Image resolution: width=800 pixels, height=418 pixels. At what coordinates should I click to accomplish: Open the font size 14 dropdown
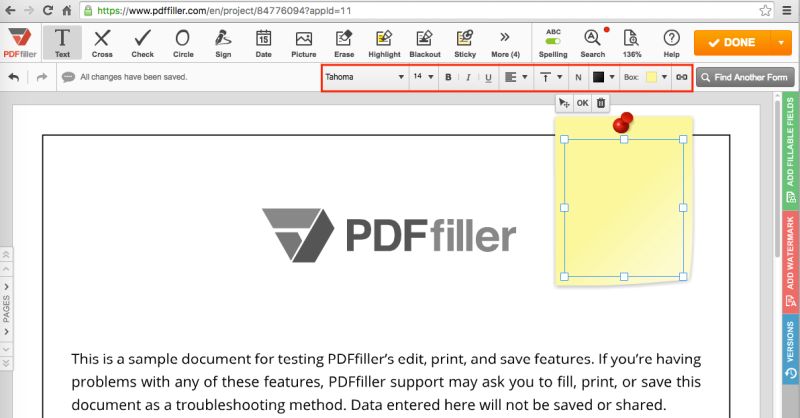point(423,77)
